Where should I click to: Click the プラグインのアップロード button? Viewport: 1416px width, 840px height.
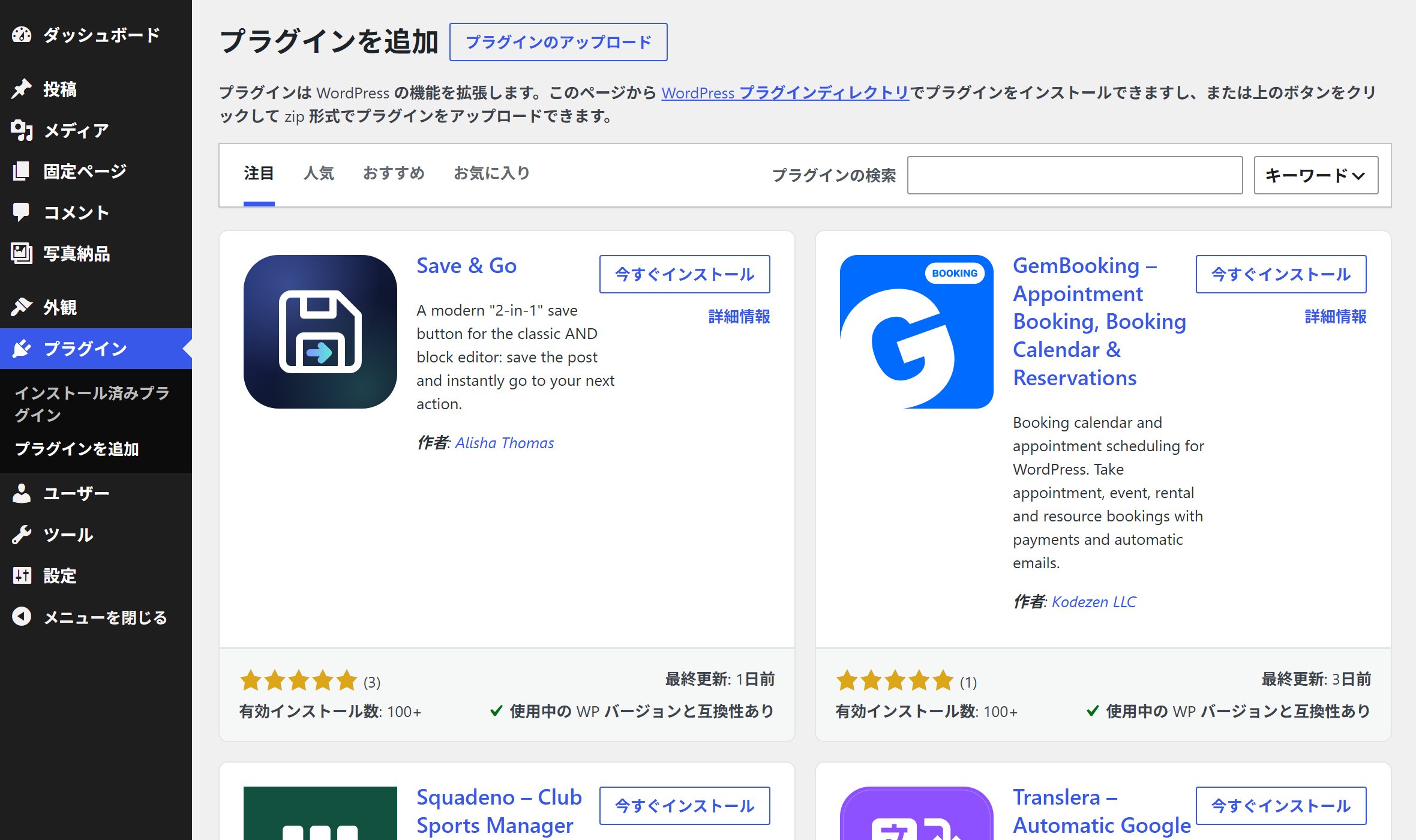coord(558,42)
